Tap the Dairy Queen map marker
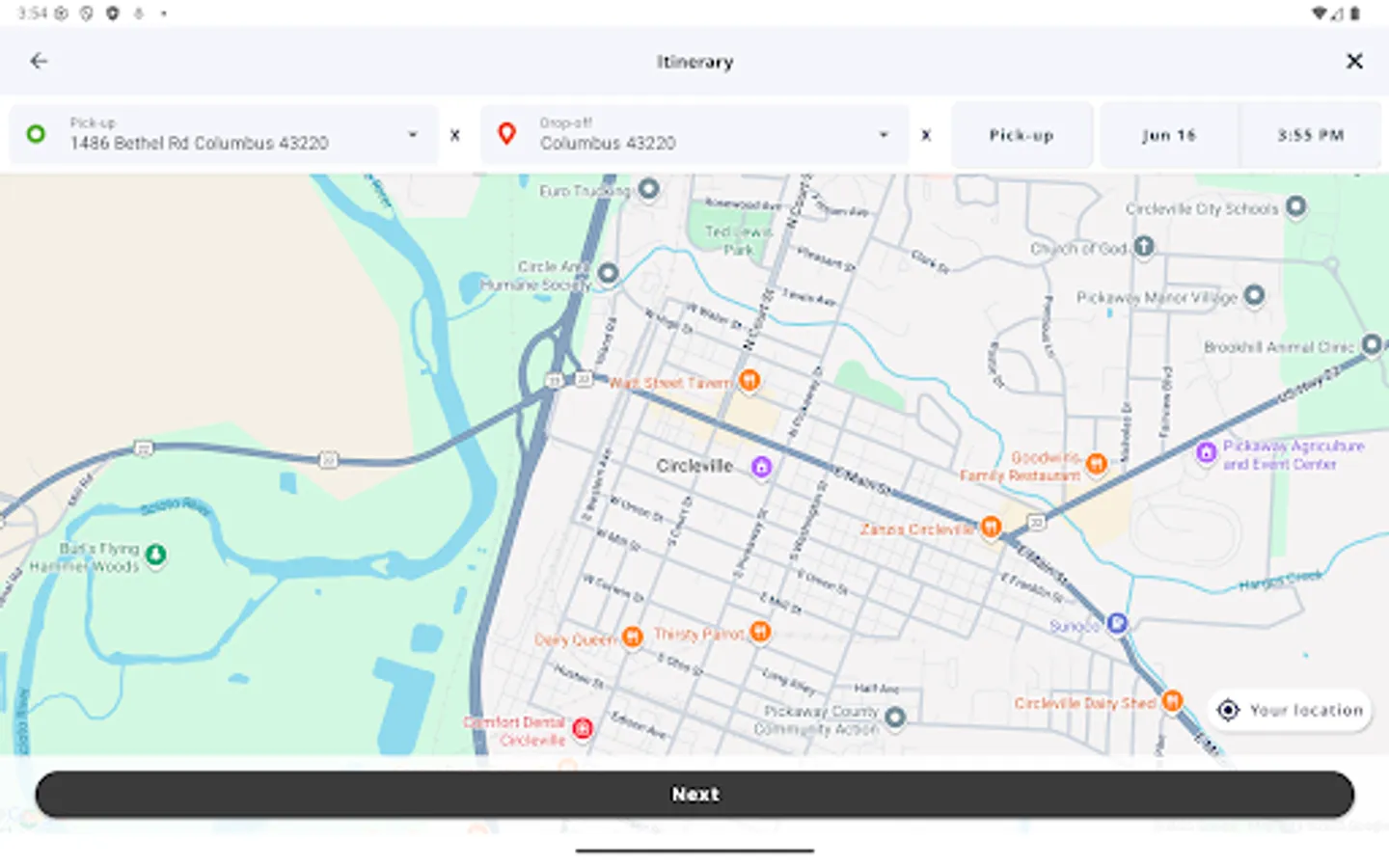Image resolution: width=1389 pixels, height=868 pixels. pyautogui.click(x=632, y=637)
